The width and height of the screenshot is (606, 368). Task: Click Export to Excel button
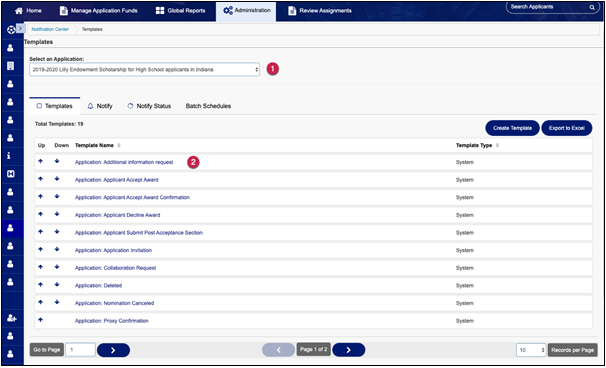tap(567, 128)
